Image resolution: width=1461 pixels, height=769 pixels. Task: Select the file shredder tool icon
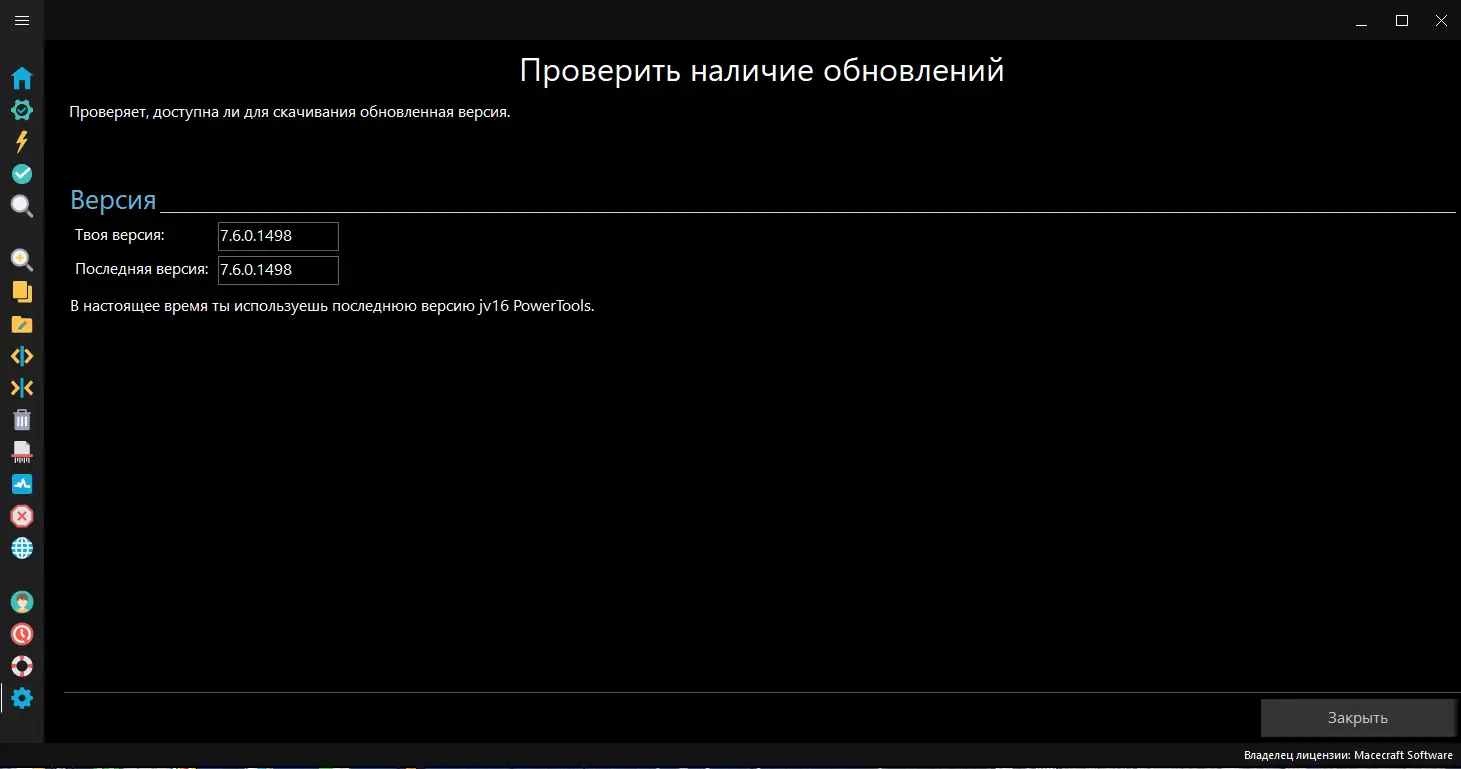click(22, 452)
